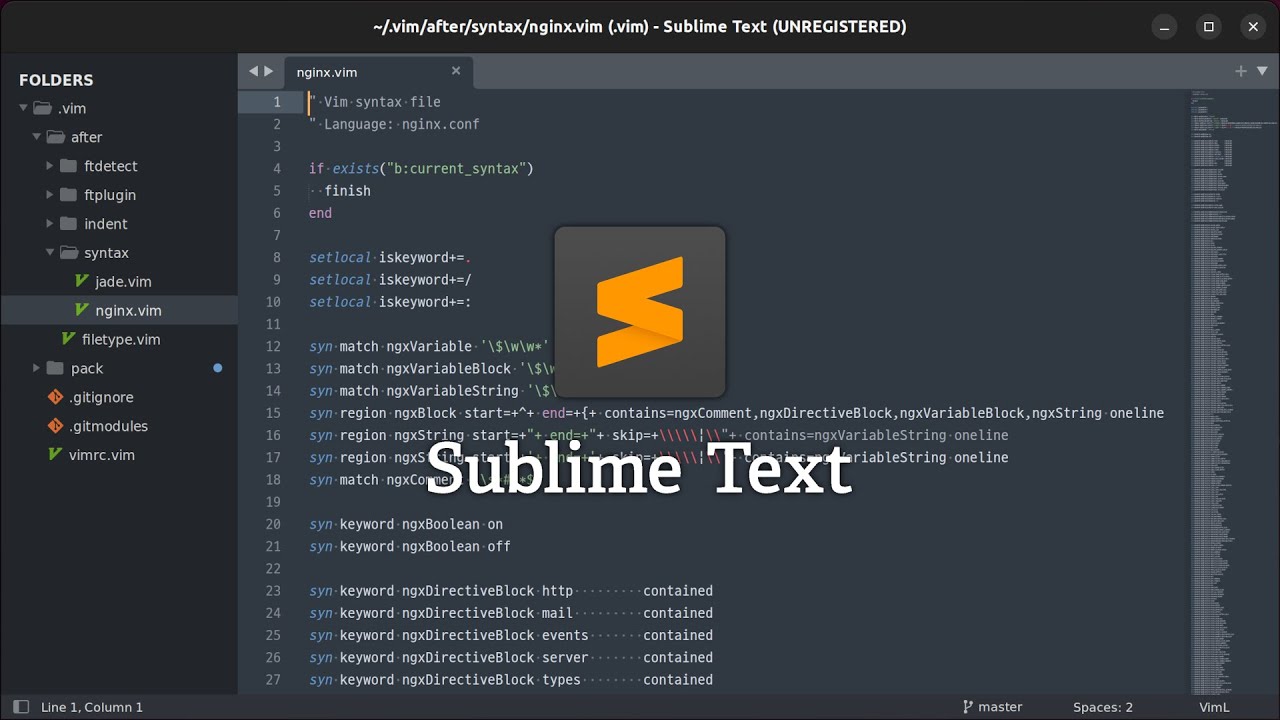Click line number 20 in gutter

tap(273, 524)
